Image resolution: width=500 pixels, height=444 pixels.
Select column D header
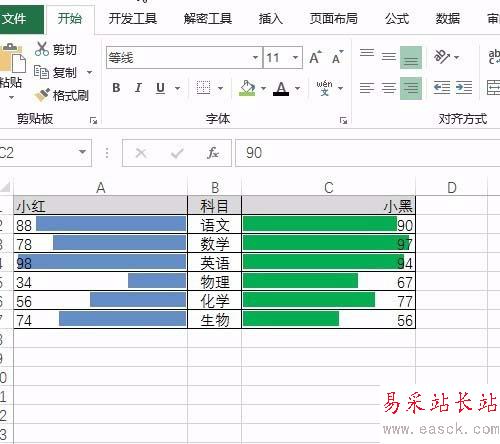pyautogui.click(x=452, y=188)
